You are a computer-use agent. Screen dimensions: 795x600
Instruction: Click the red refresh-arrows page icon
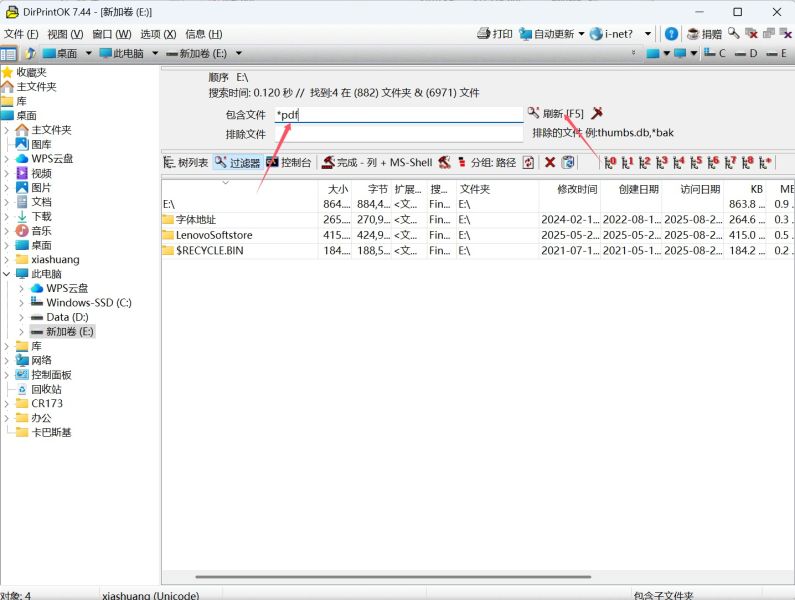coord(528,162)
